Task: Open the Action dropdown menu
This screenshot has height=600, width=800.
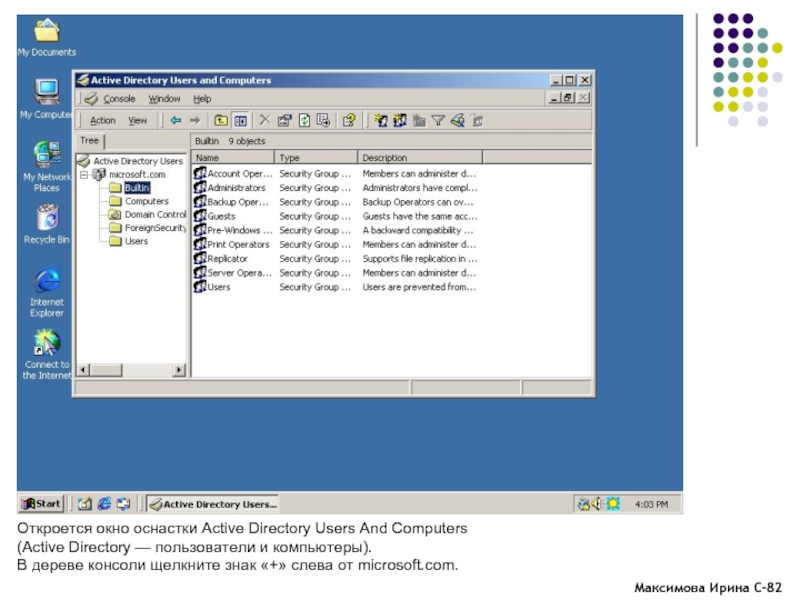Action: tap(103, 120)
